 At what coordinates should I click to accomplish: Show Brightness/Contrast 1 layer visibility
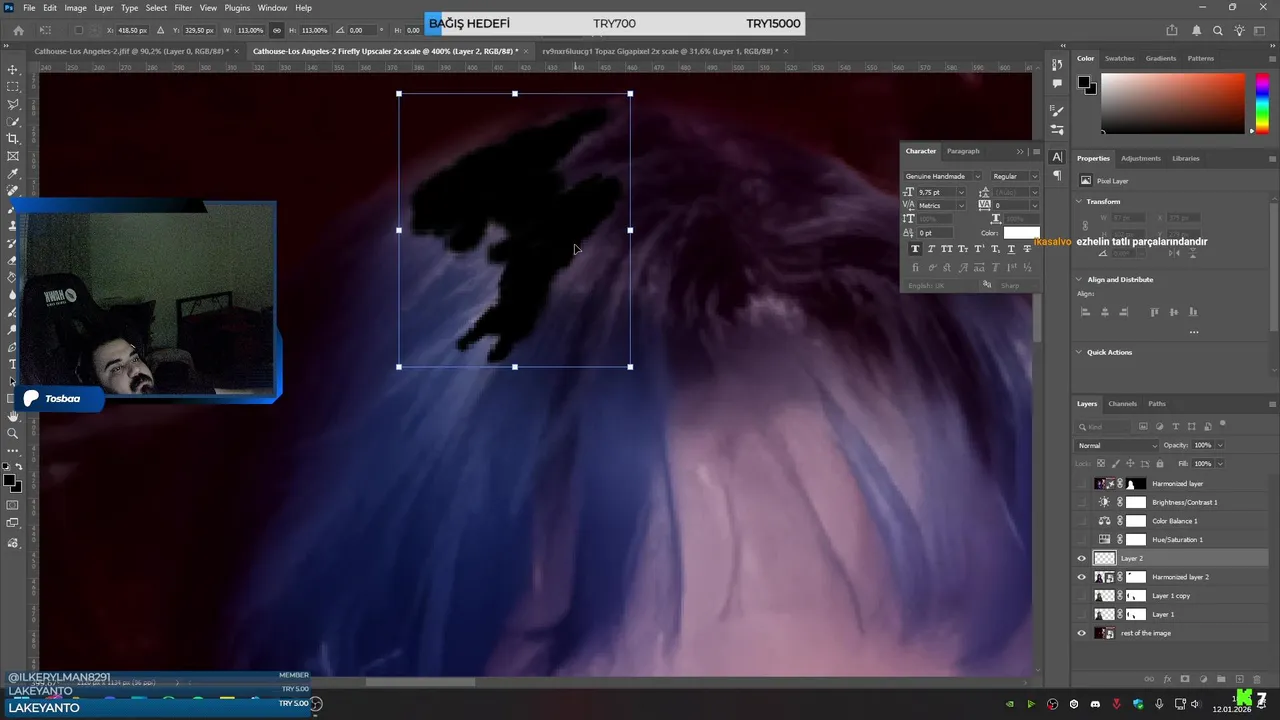point(1081,502)
